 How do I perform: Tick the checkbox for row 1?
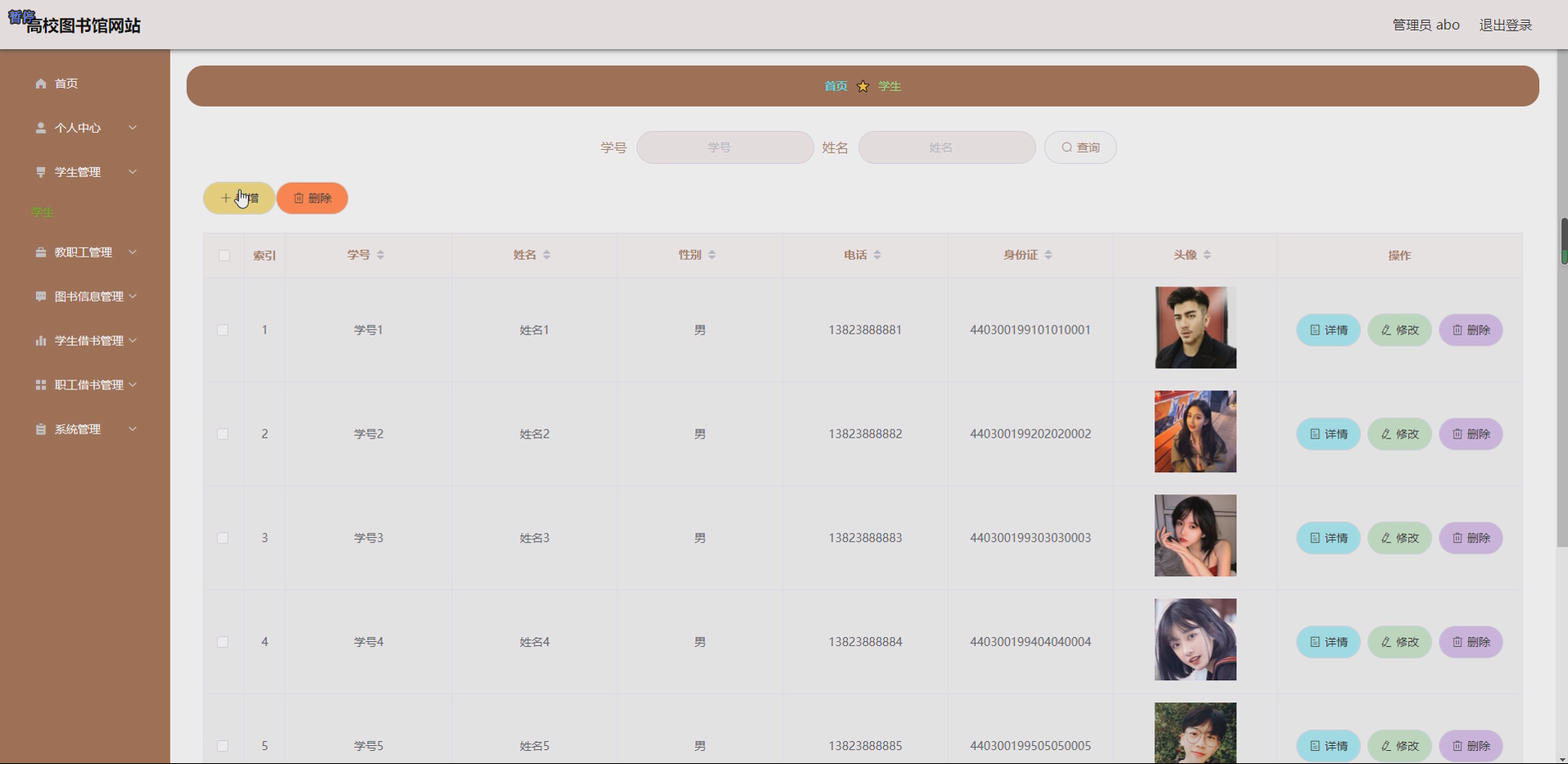point(222,330)
